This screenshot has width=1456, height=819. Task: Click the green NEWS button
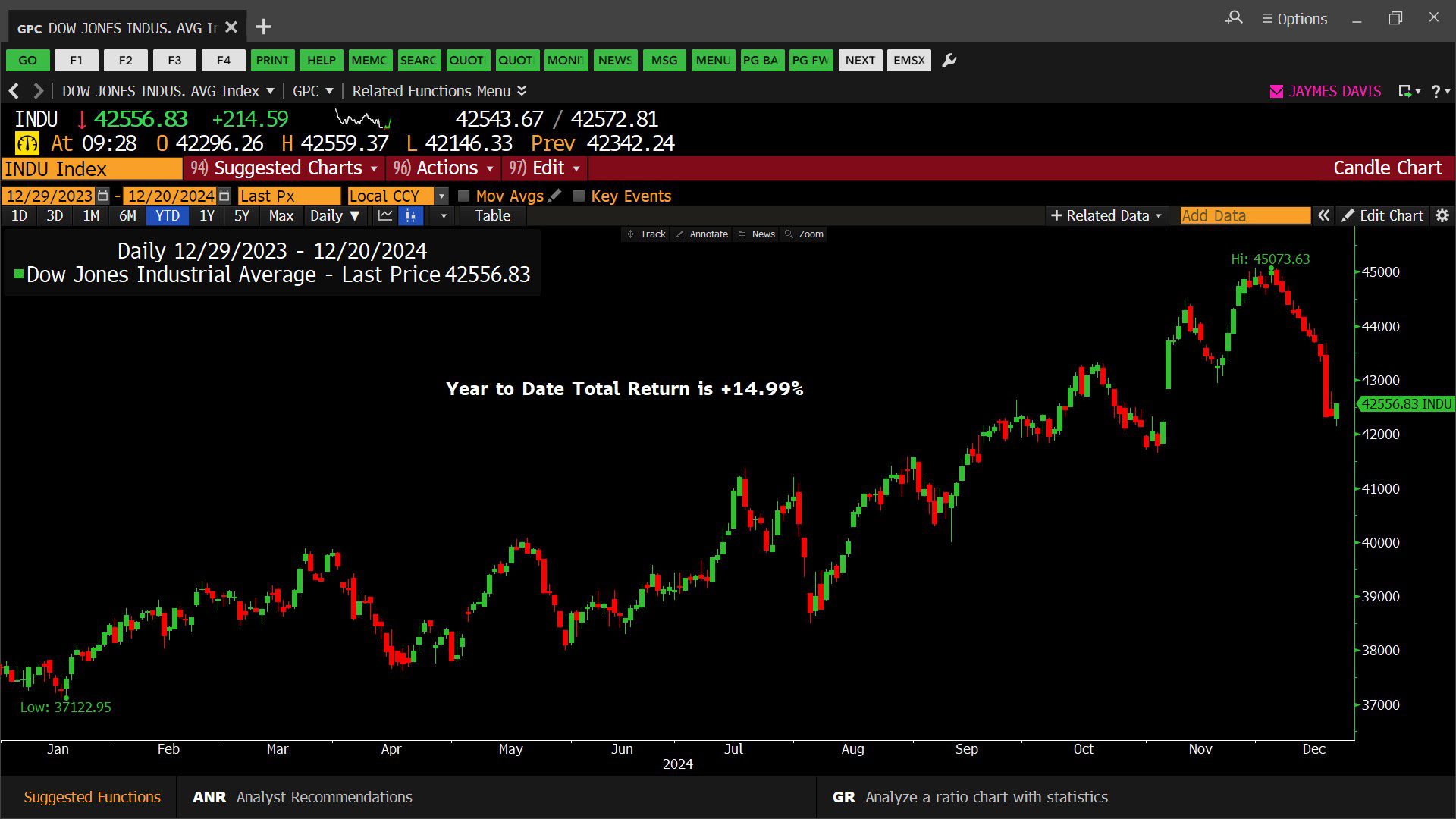tap(614, 60)
